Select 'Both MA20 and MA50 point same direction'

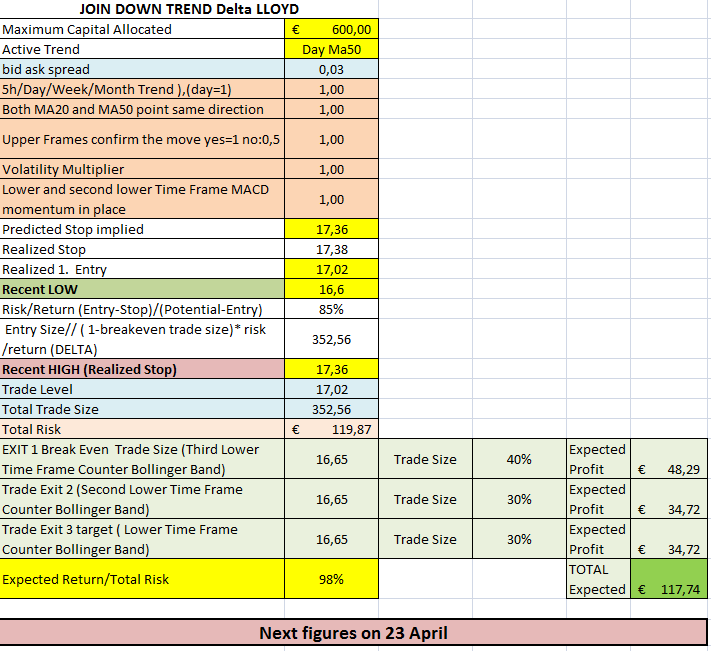142,109
